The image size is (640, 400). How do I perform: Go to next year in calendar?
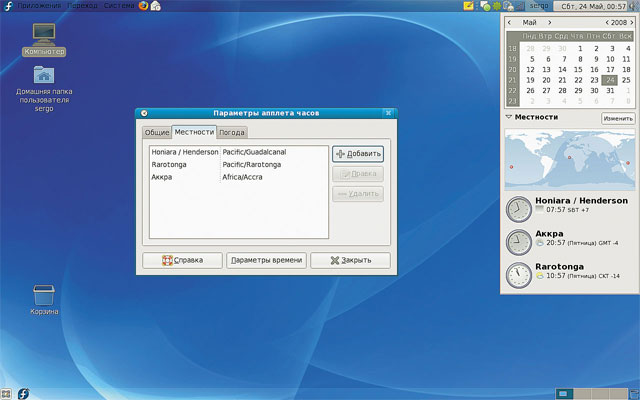tap(632, 23)
